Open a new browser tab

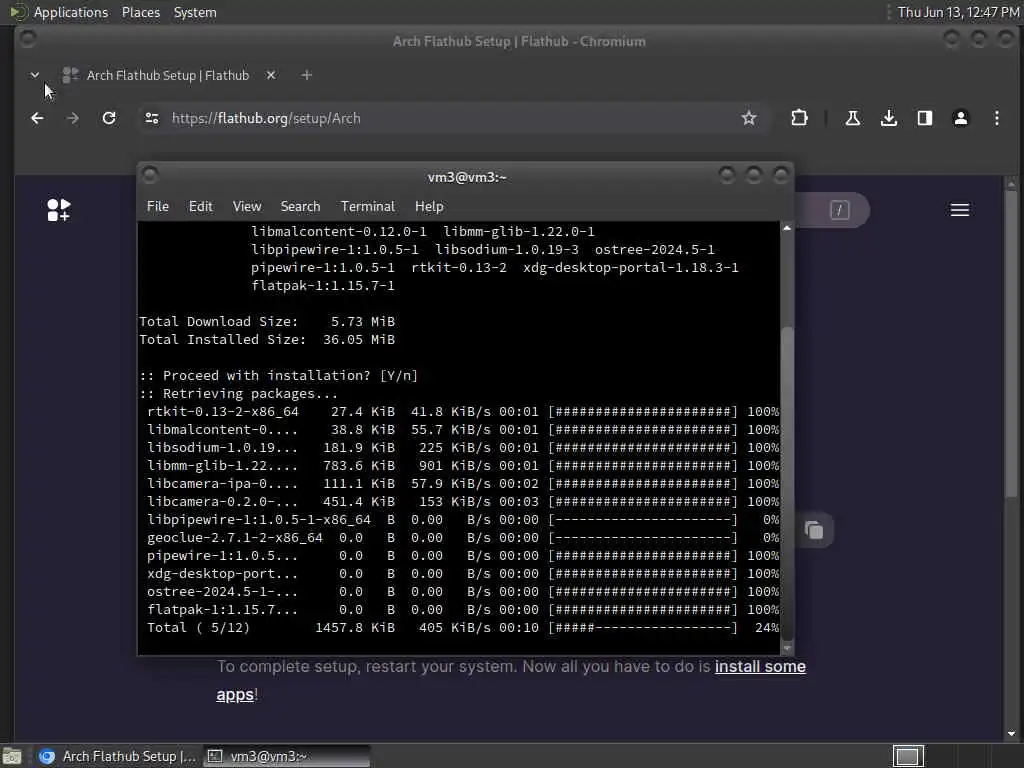point(306,75)
